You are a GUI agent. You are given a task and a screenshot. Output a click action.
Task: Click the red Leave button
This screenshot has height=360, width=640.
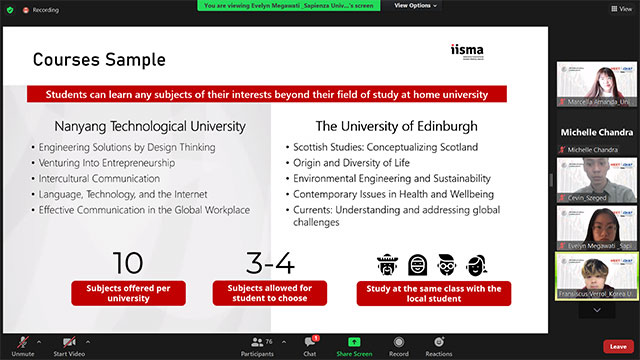click(x=618, y=347)
